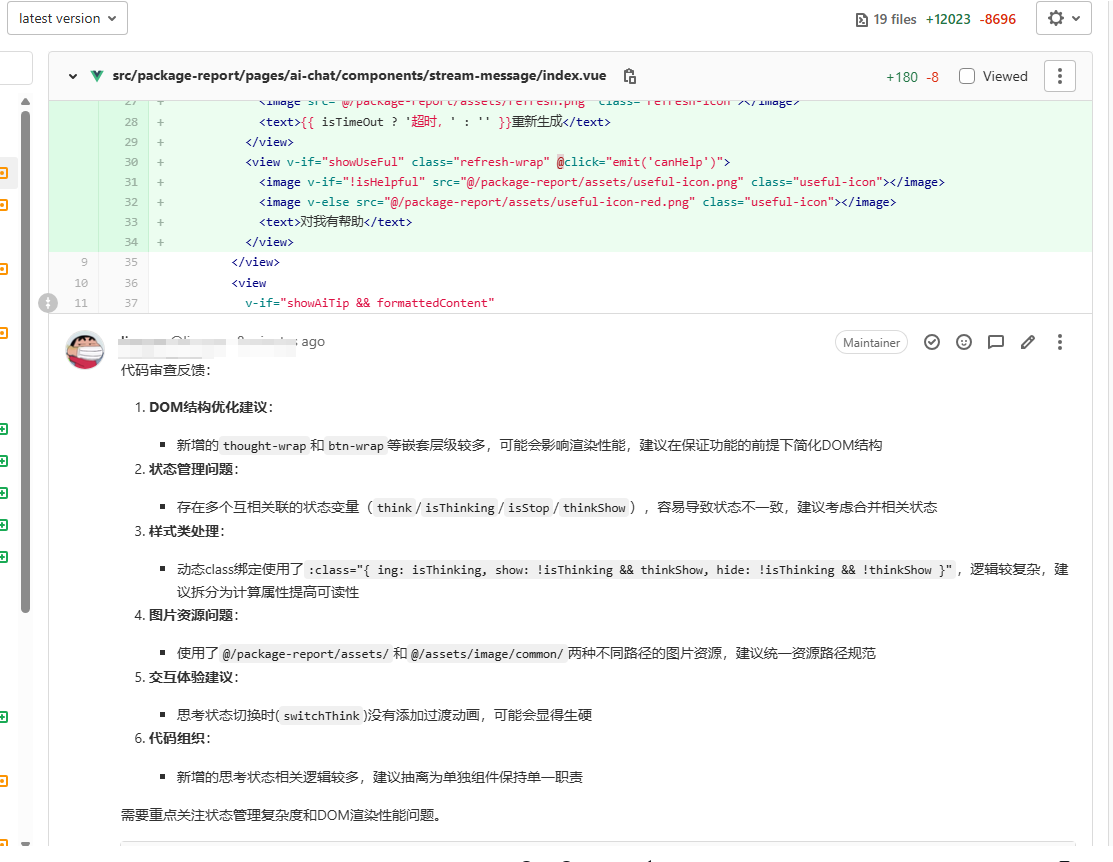Viewport: 1113px width, 862px height.
Task: Toggle the discussion avatar in the diff gutter
Action: pos(48,303)
